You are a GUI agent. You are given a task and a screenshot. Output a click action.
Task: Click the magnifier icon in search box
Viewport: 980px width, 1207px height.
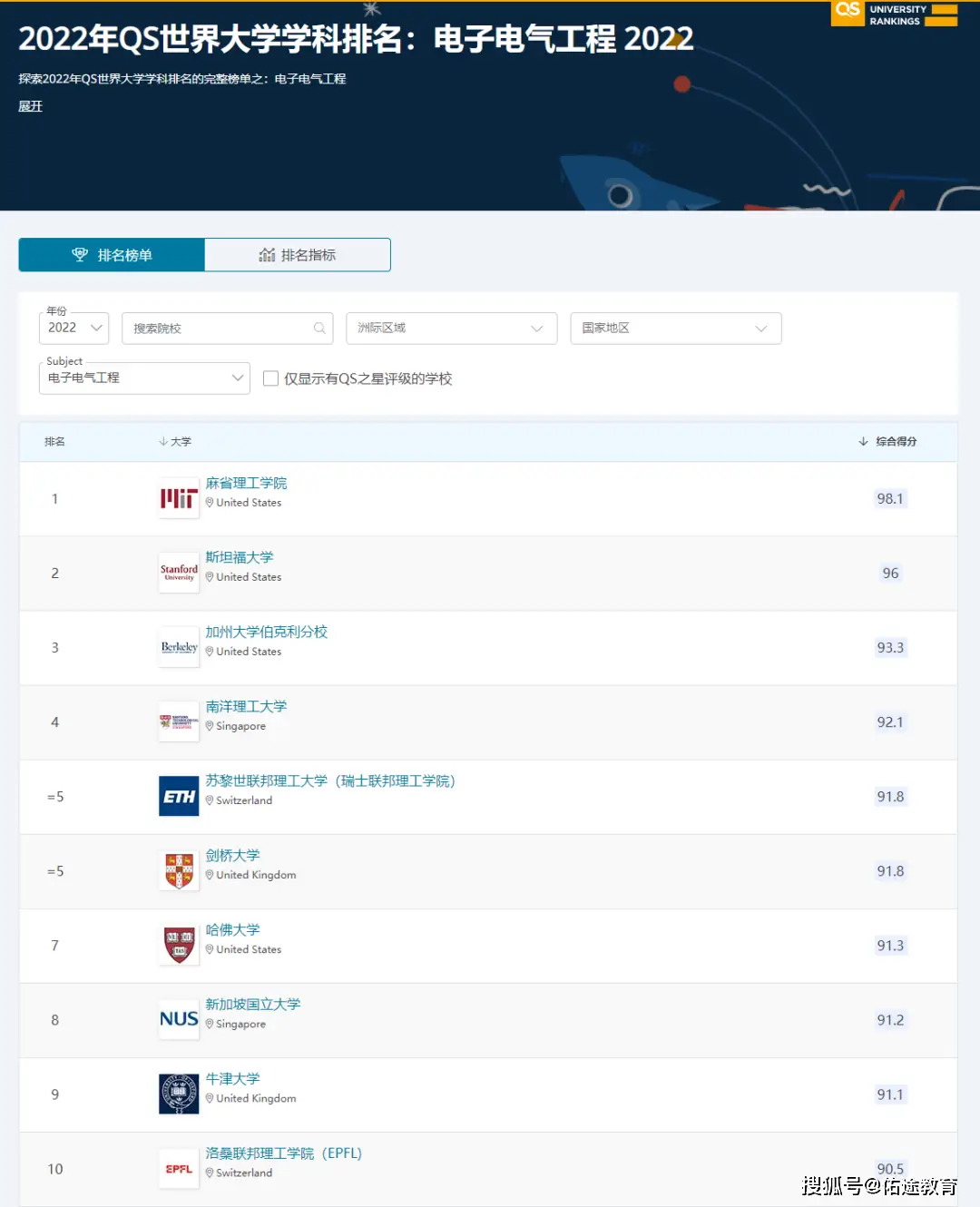[319, 329]
